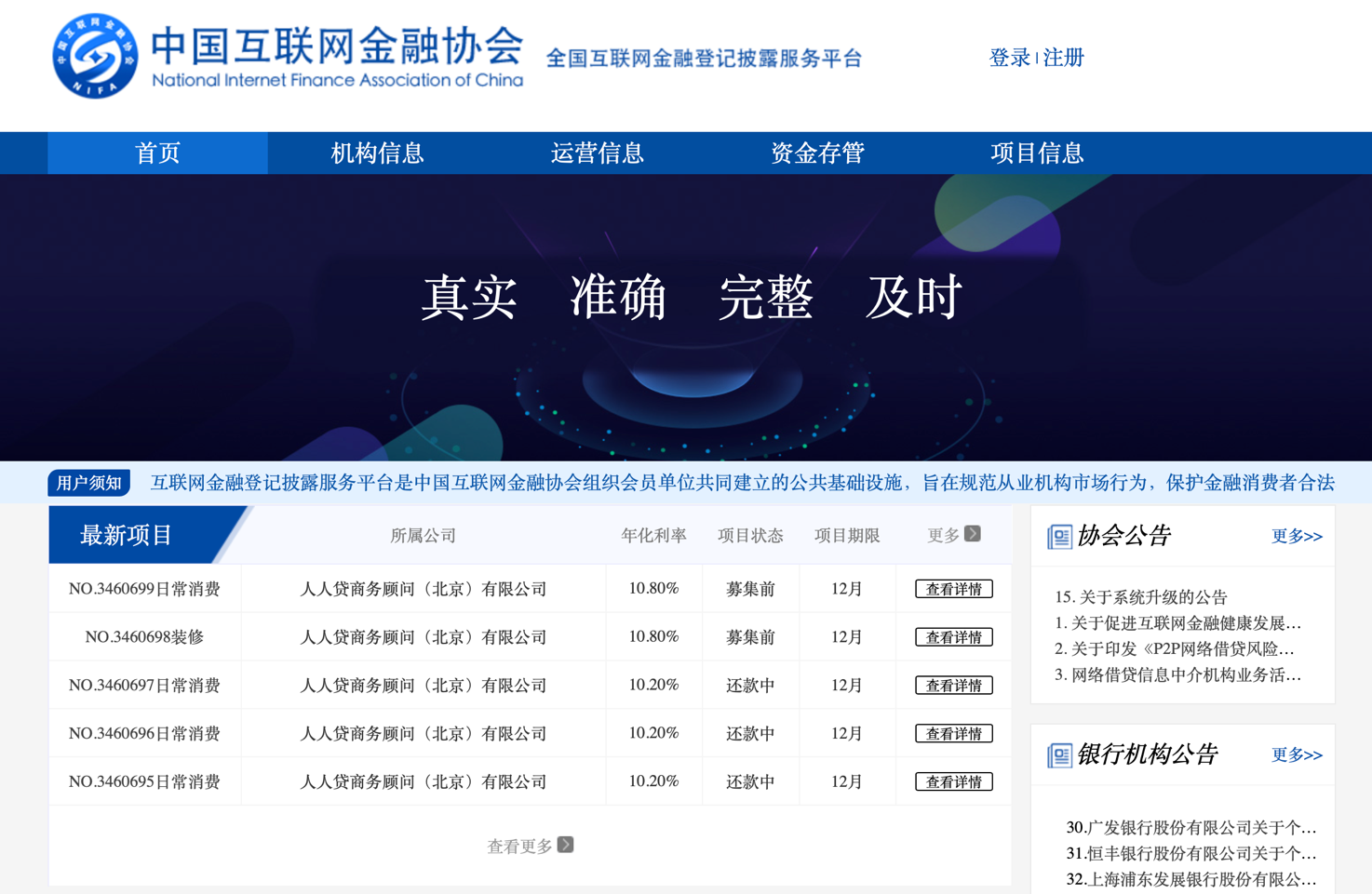
Task: Switch to 项目信息 navigation tab
Action: click(x=1037, y=153)
